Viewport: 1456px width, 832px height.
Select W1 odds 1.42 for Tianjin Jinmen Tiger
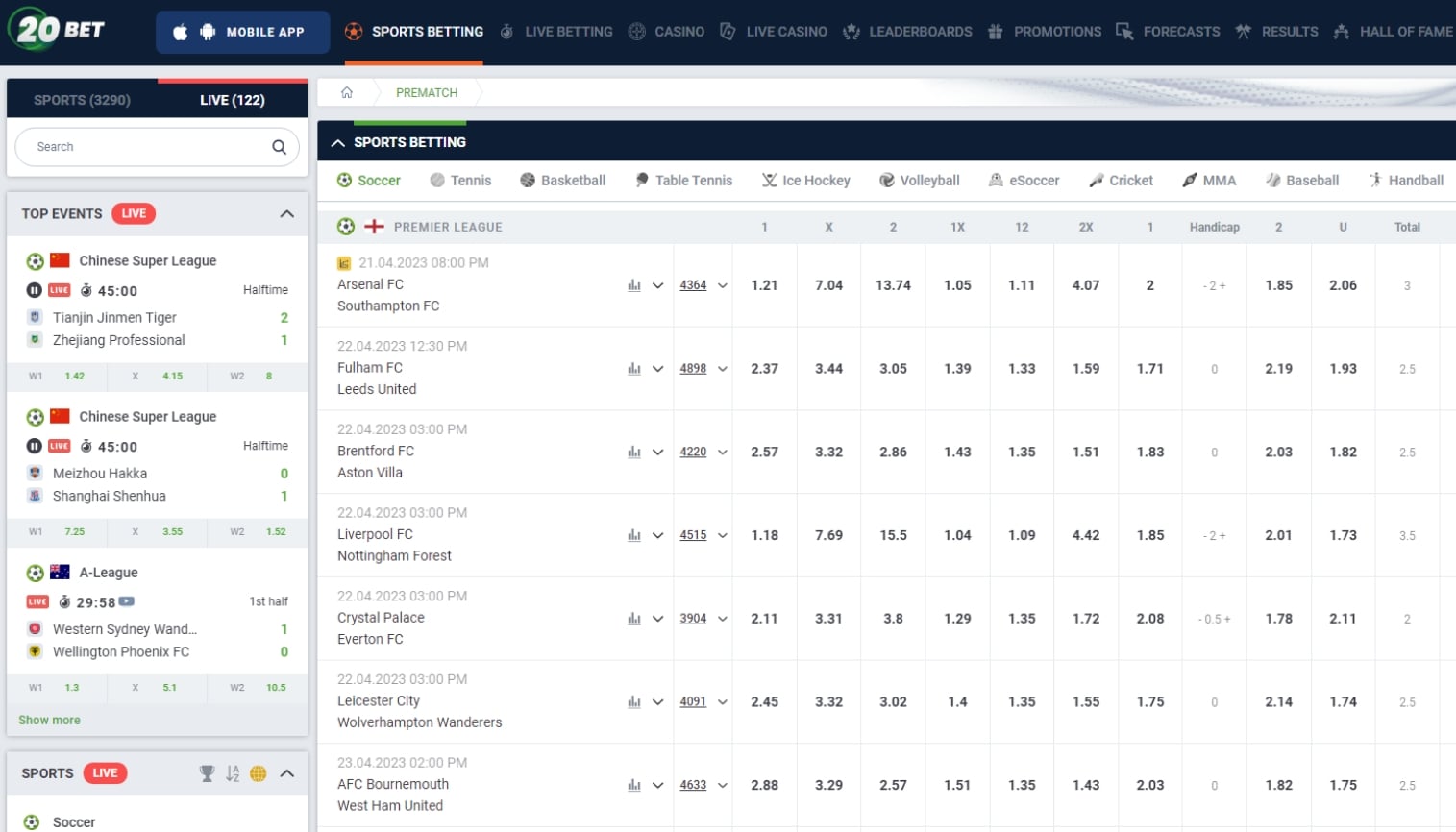(75, 376)
